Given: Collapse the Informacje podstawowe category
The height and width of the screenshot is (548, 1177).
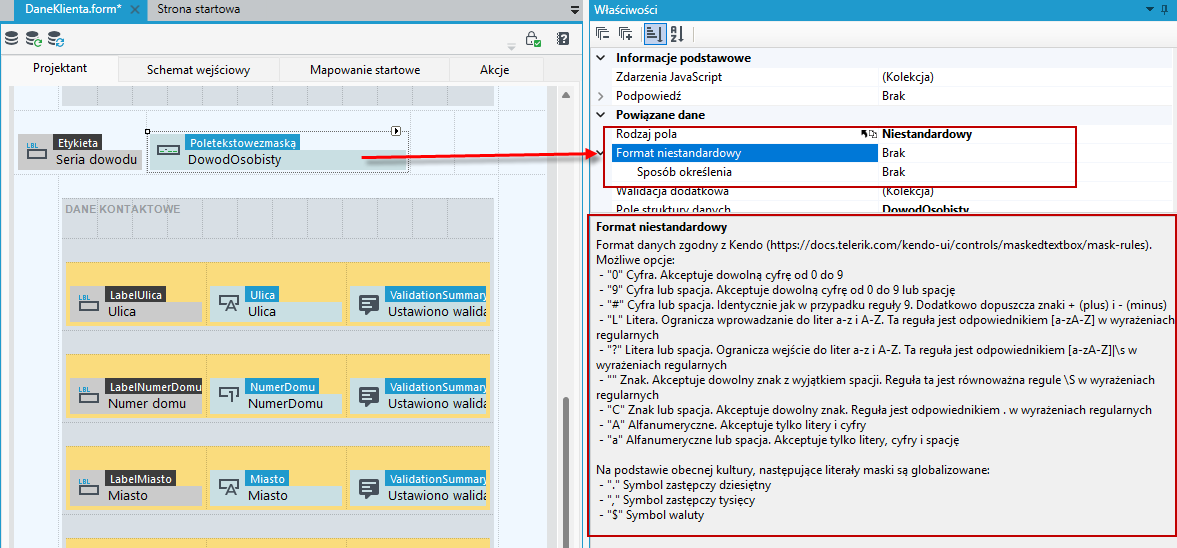Looking at the screenshot, I should click(600, 58).
